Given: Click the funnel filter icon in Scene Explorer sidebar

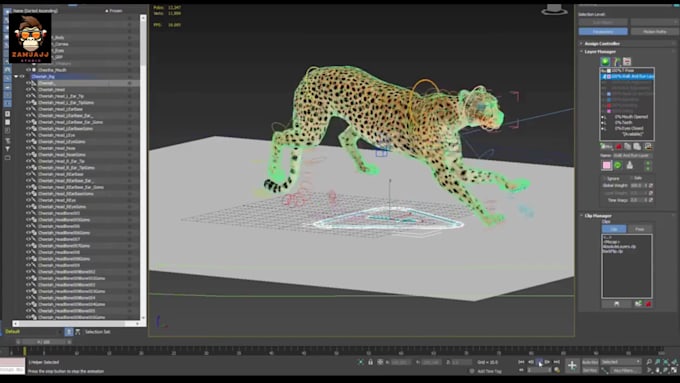Looking at the screenshot, I should coord(7,149).
